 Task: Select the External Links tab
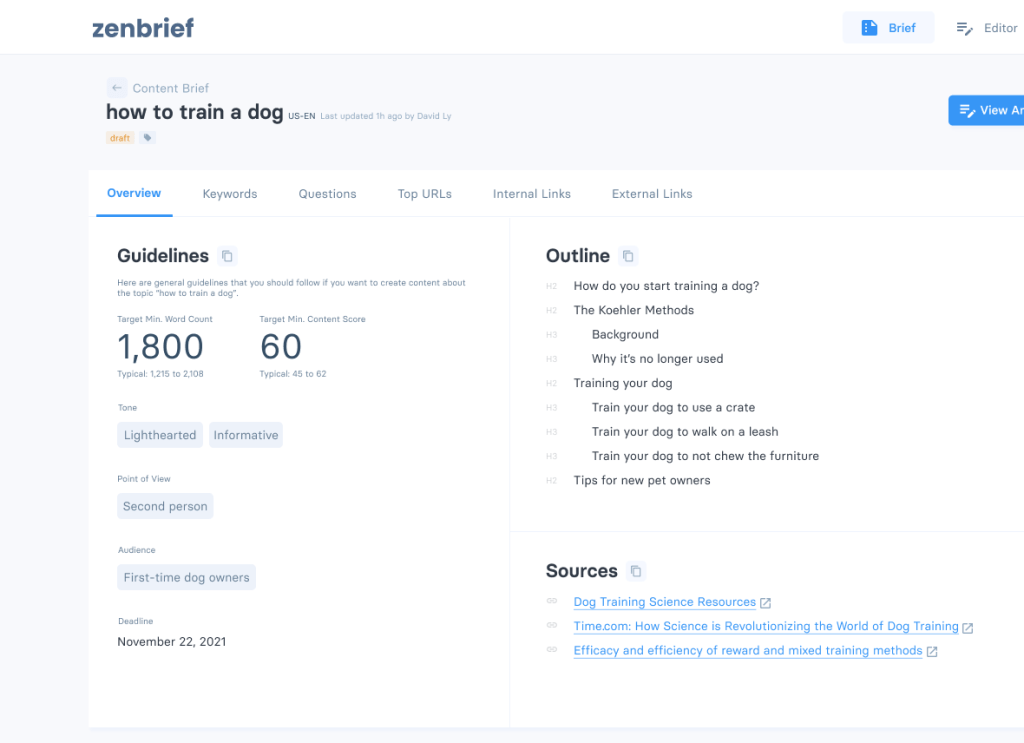coord(651,194)
